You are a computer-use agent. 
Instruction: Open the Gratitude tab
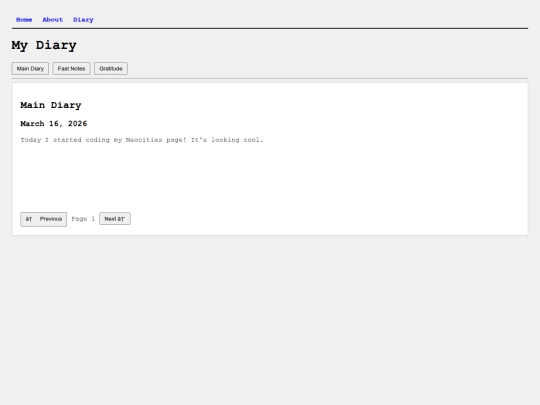(111, 69)
